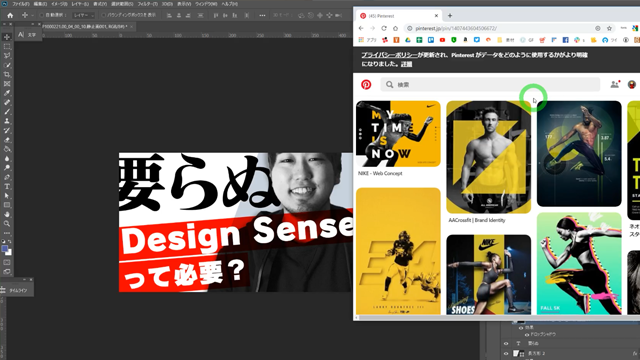Select the Clone Stamp tool
The height and width of the screenshot is (360, 640).
pyautogui.click(x=7, y=121)
